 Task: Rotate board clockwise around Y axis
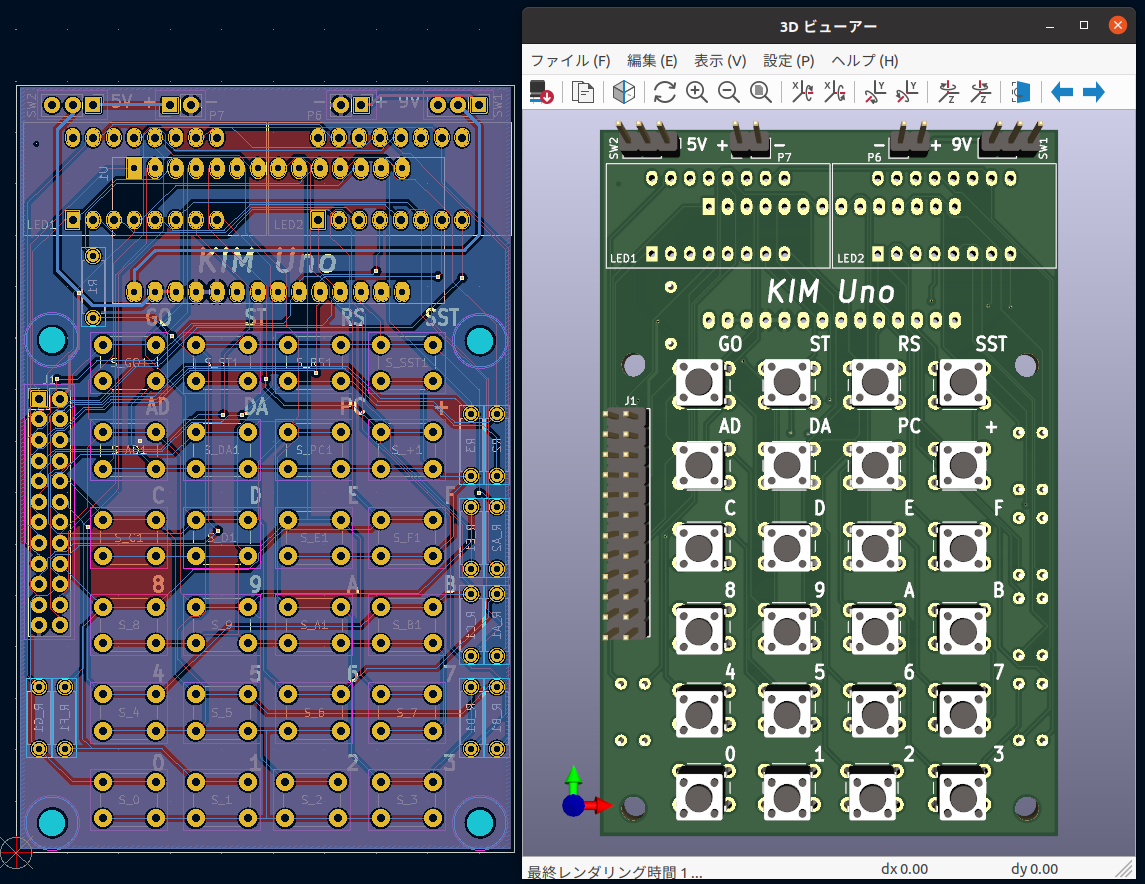click(872, 92)
